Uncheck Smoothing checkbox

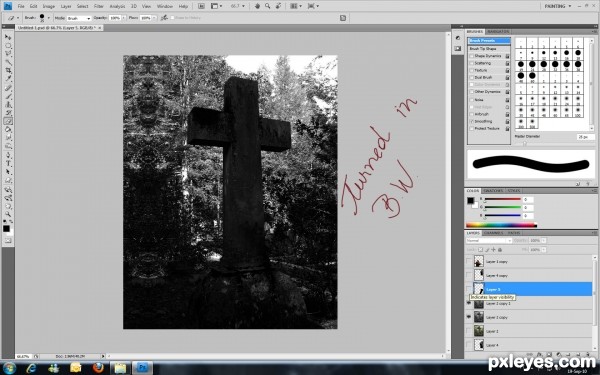coord(471,121)
